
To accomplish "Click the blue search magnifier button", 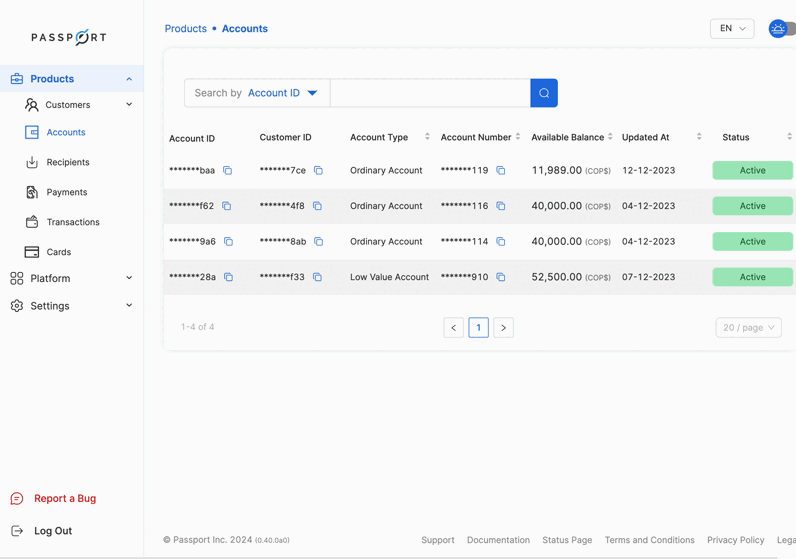I will (544, 93).
